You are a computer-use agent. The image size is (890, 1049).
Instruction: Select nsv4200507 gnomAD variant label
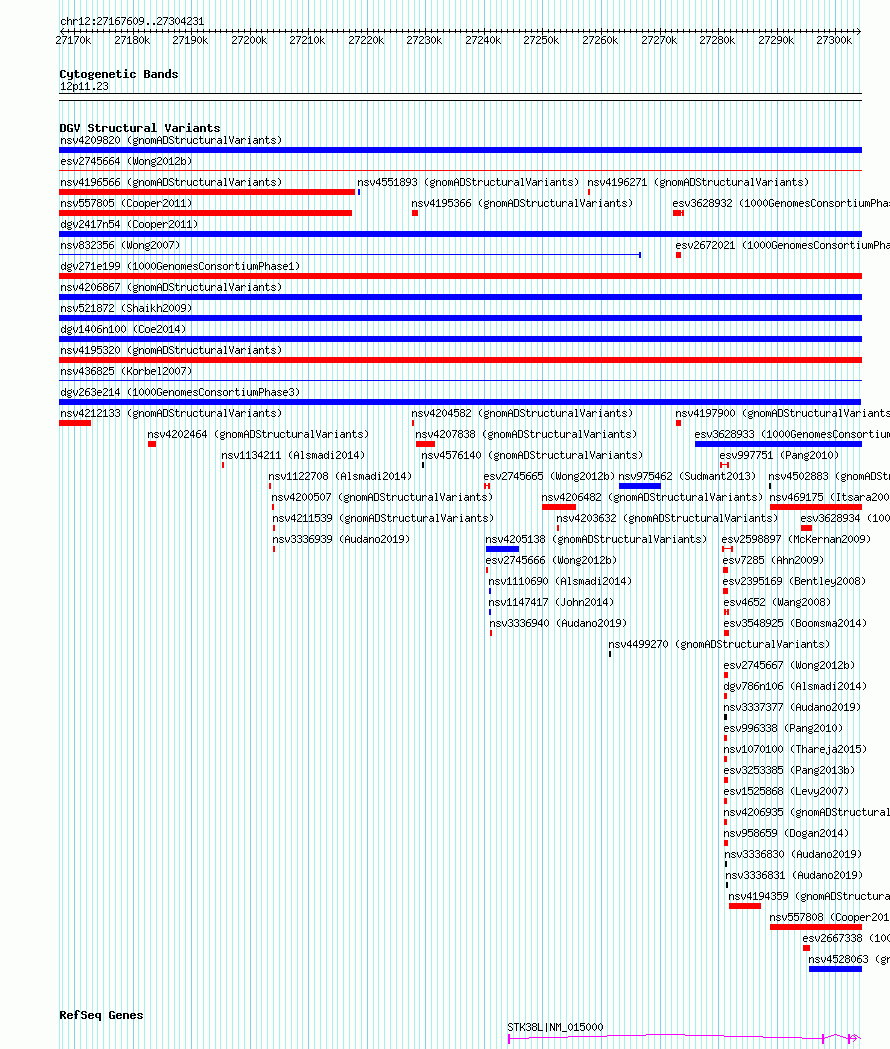(382, 498)
